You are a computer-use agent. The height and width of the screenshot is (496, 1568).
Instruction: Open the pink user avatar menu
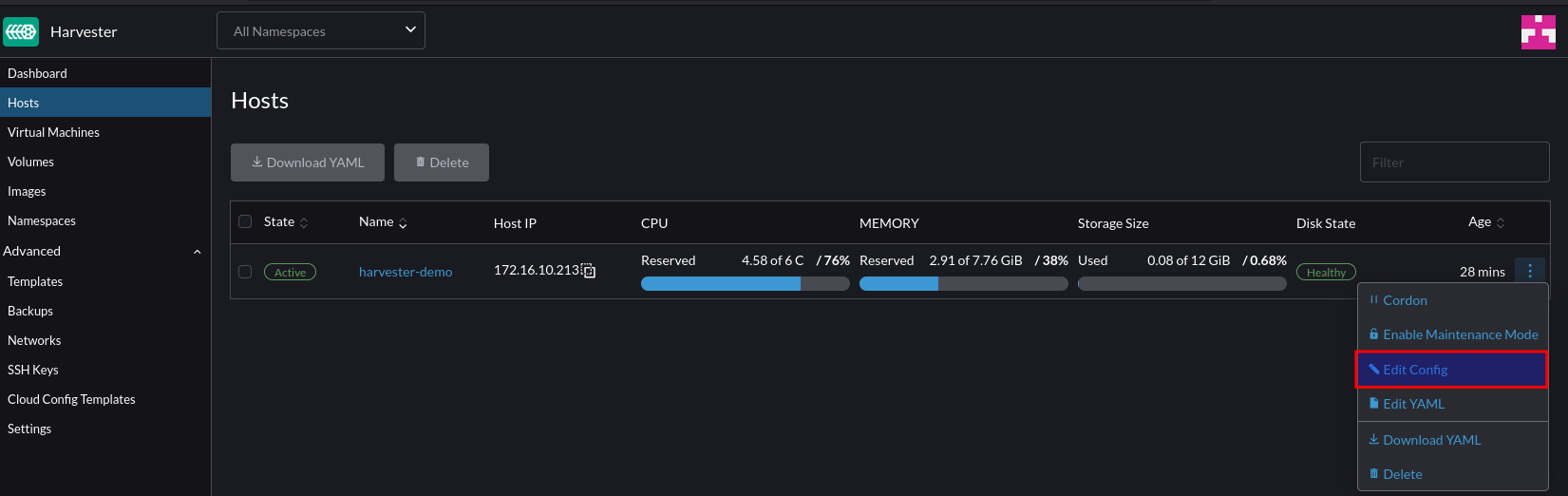tap(1538, 31)
